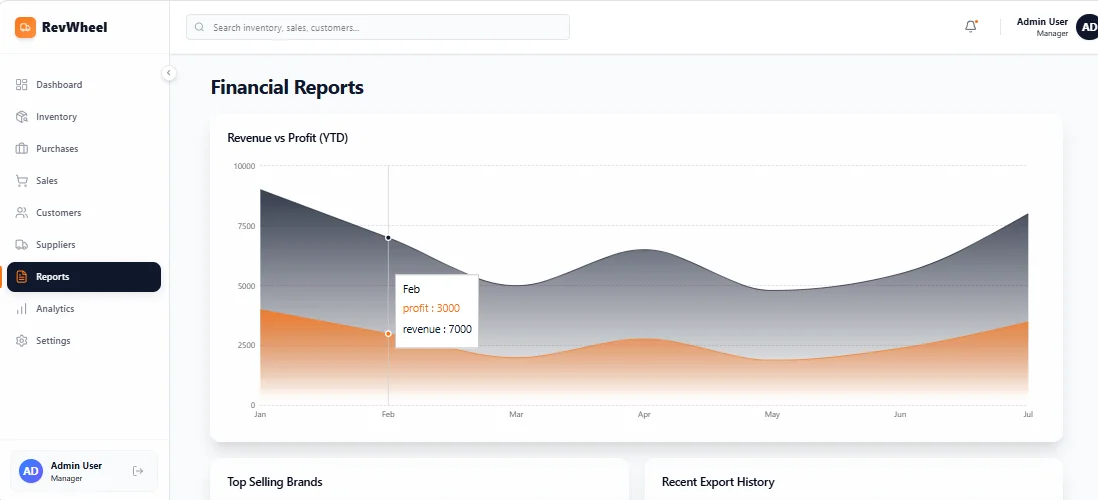This screenshot has width=1098, height=500.
Task: Collapse the sidebar with the chevron button
Action: 169,72
